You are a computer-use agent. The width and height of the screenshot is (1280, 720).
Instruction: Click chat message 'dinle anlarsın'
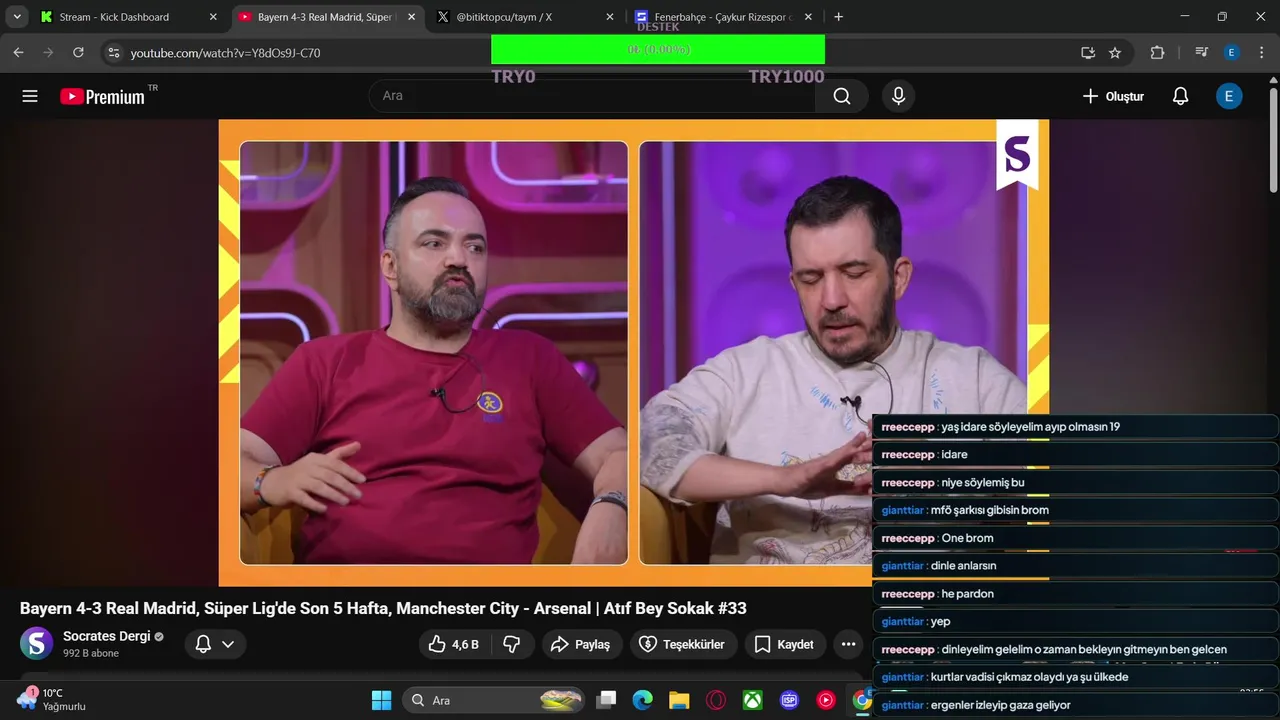click(1075, 566)
